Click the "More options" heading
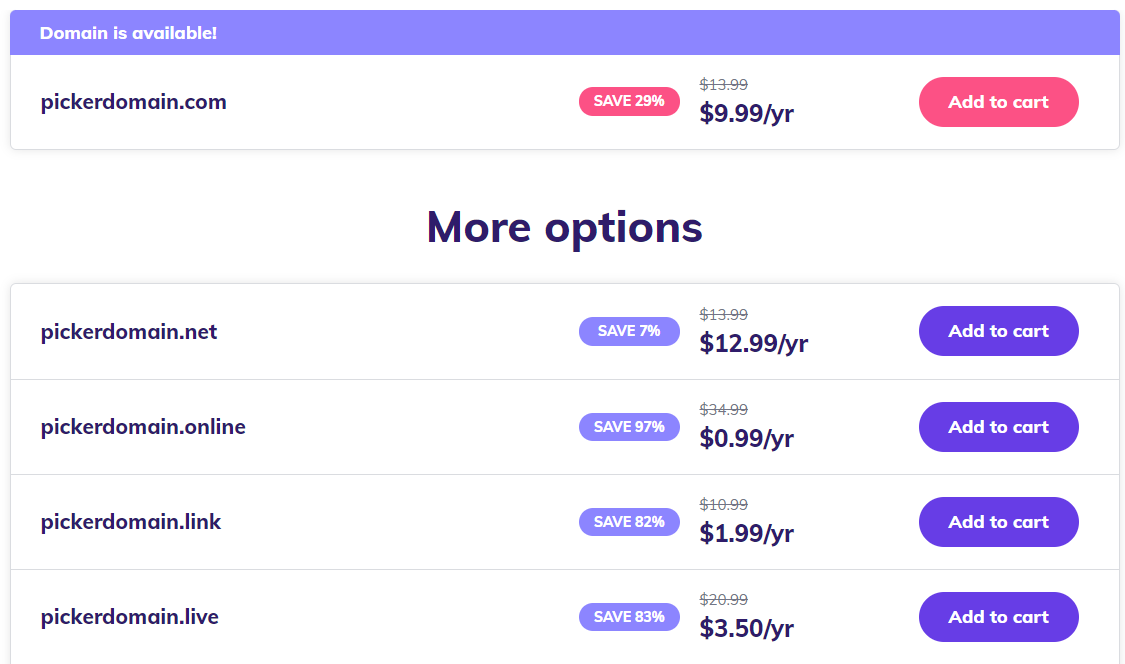 point(564,227)
